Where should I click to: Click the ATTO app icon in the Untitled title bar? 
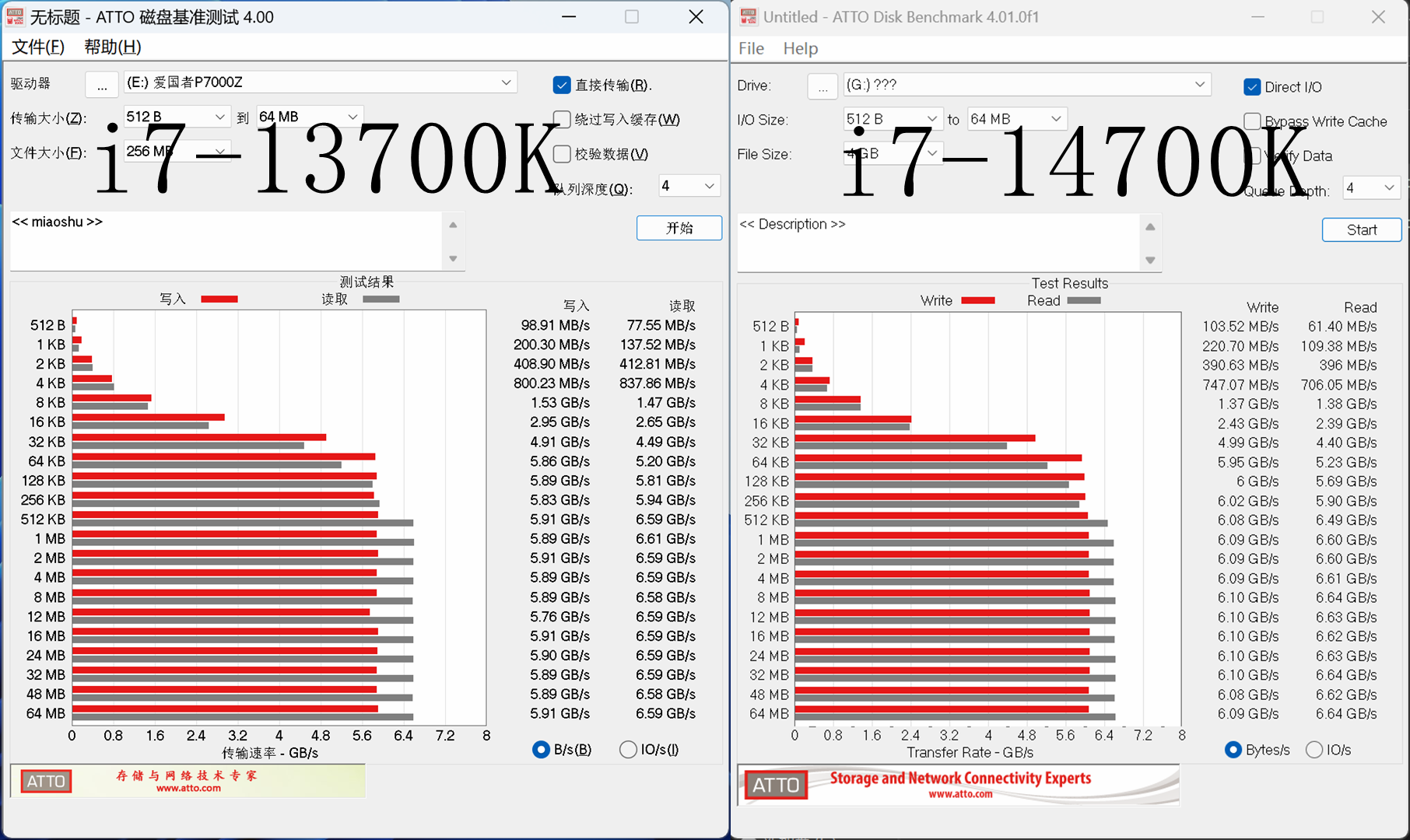point(749,16)
